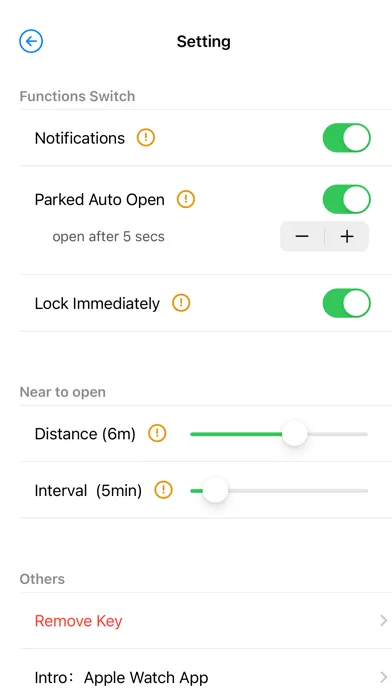The height and width of the screenshot is (696, 392).
Task: Tap the Interval slider knob
Action: [x=215, y=490]
